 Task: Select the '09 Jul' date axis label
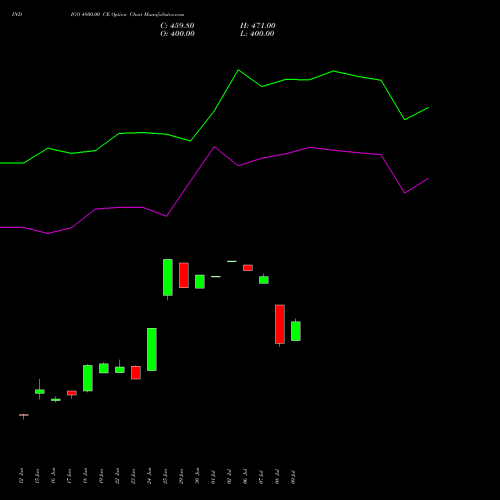pos(293,477)
